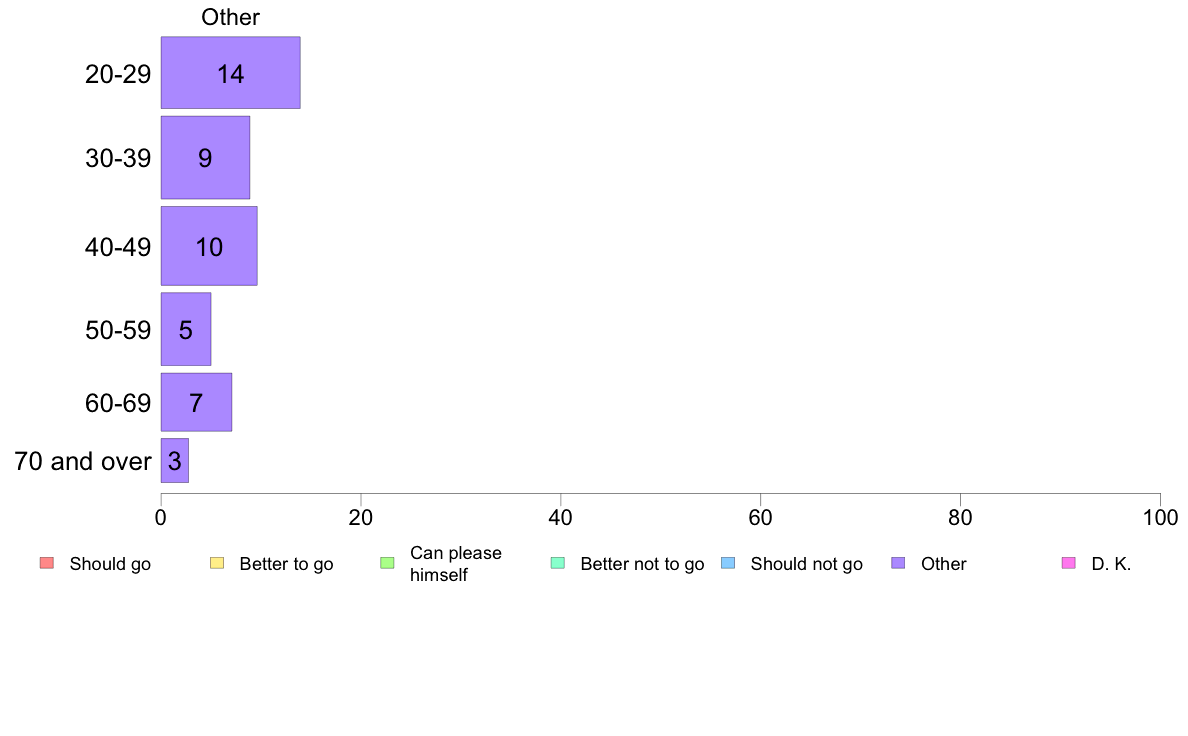Click the teal Better not to go swatch
Viewport: 1188px width, 736px height.
point(558,563)
